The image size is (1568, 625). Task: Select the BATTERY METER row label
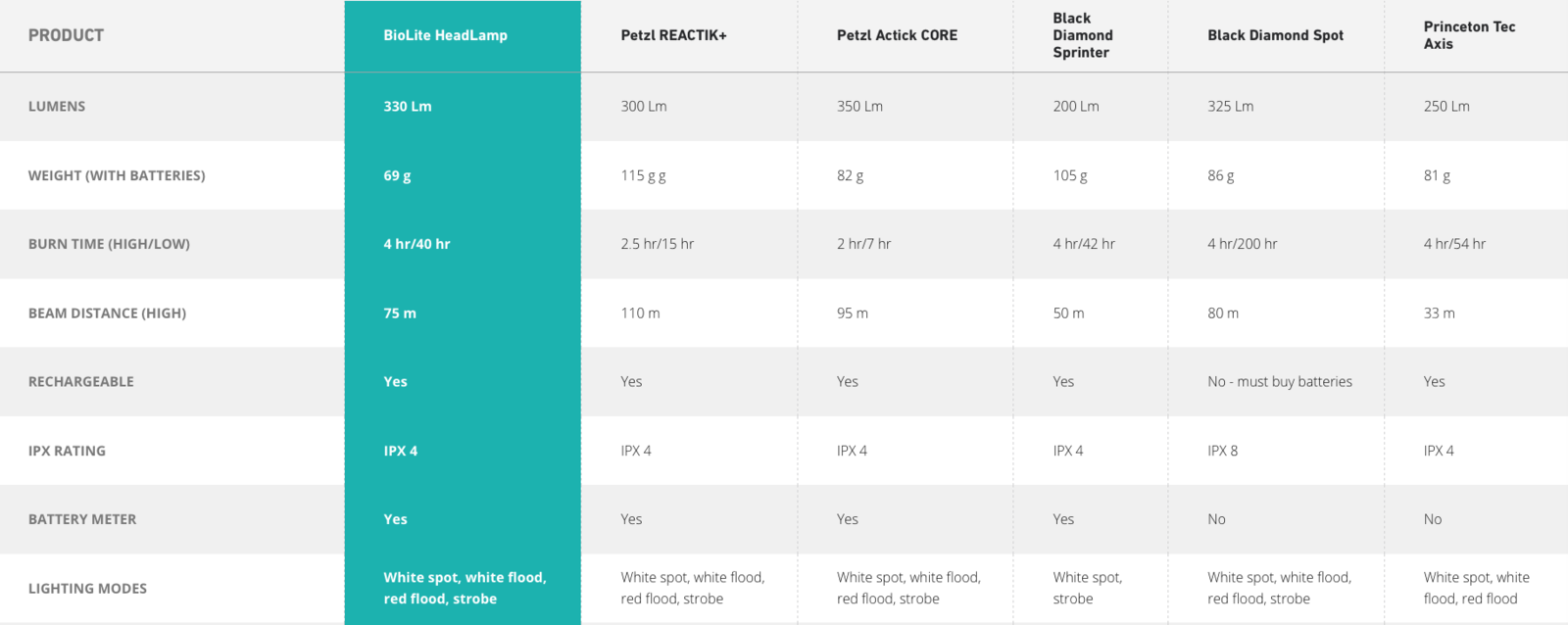tap(82, 519)
